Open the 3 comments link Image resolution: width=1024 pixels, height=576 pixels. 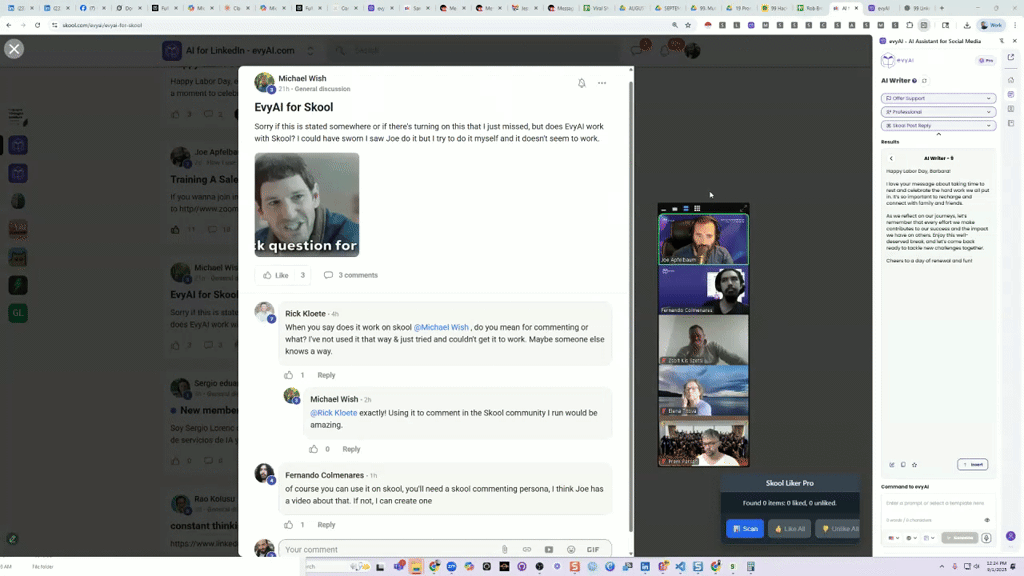pyautogui.click(x=351, y=275)
